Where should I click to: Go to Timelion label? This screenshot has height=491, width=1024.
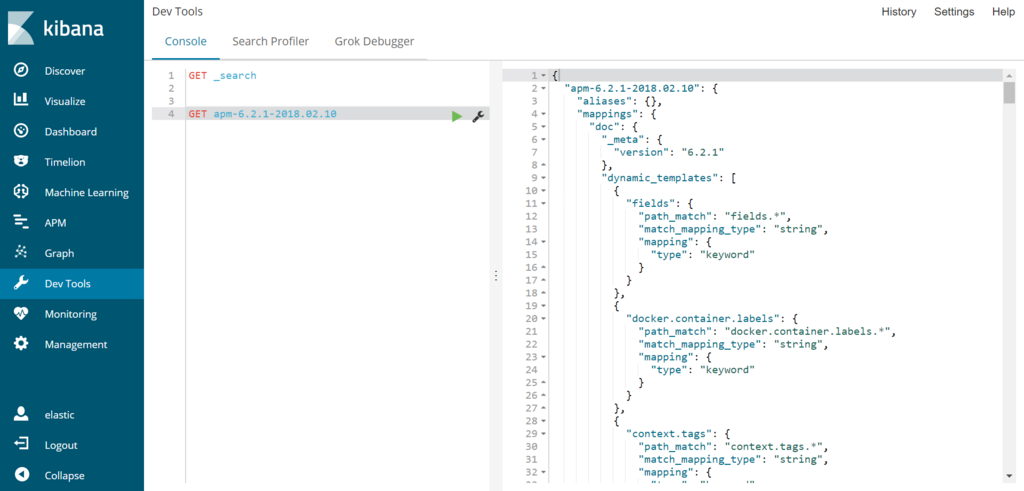click(65, 163)
